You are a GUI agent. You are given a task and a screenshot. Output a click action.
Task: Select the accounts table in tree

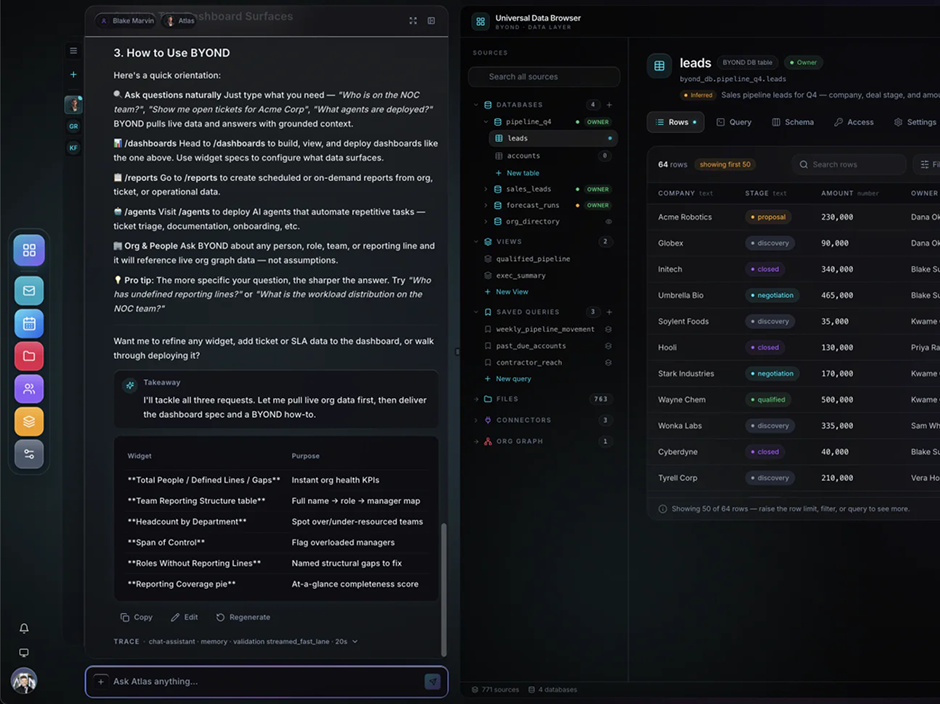(x=553, y=156)
